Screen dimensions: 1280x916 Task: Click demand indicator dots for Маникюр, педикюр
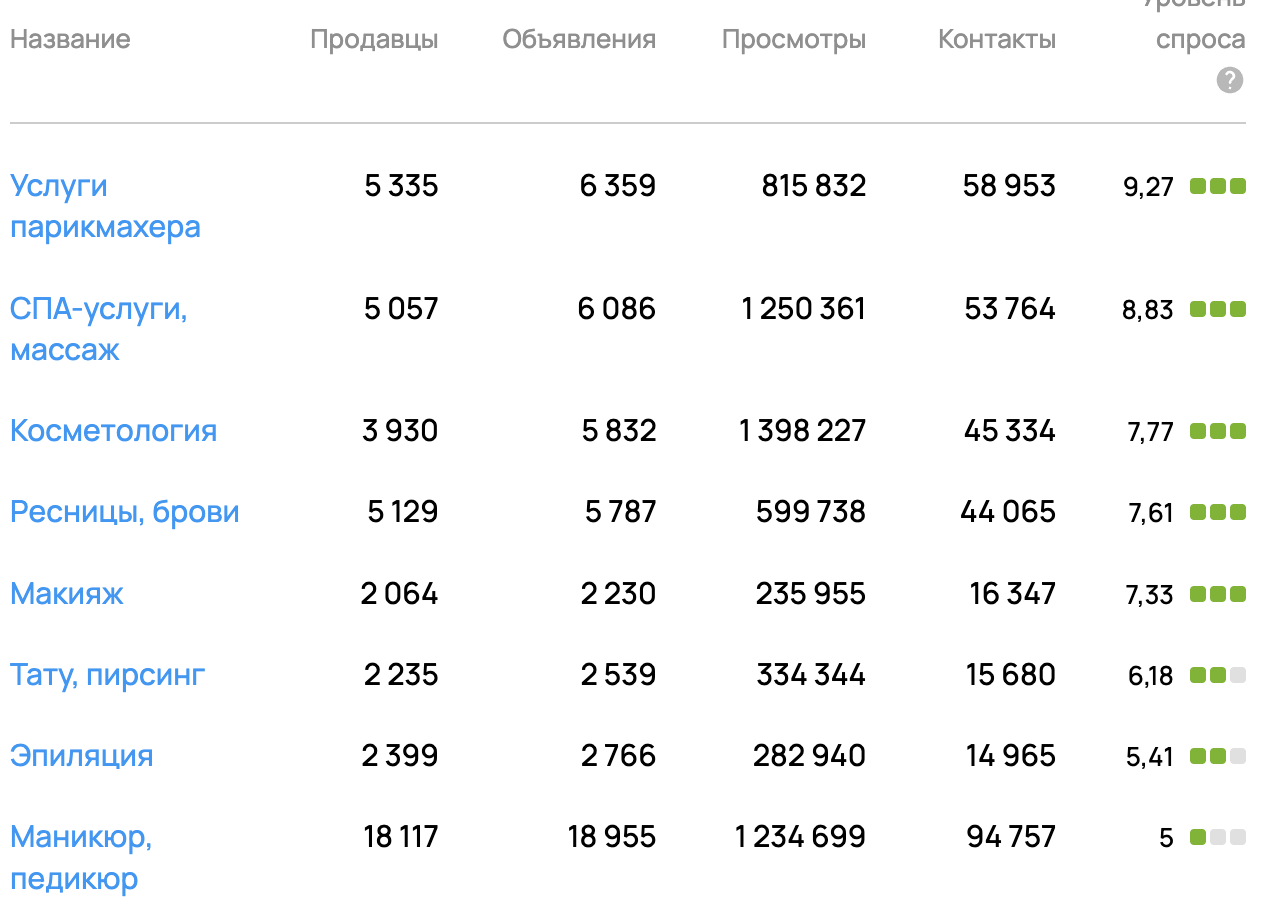[1217, 837]
